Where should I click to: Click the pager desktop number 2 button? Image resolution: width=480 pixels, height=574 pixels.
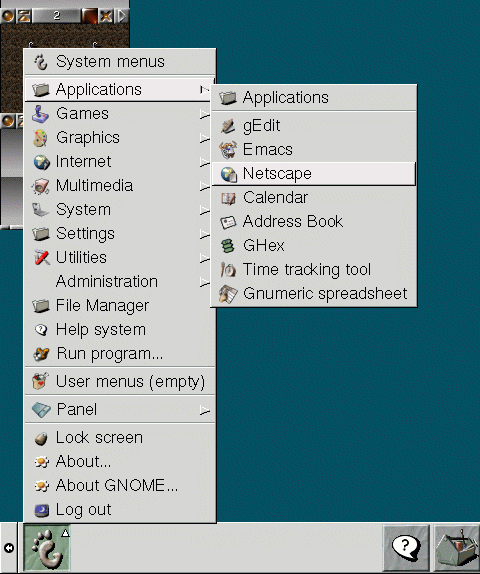pos(56,16)
